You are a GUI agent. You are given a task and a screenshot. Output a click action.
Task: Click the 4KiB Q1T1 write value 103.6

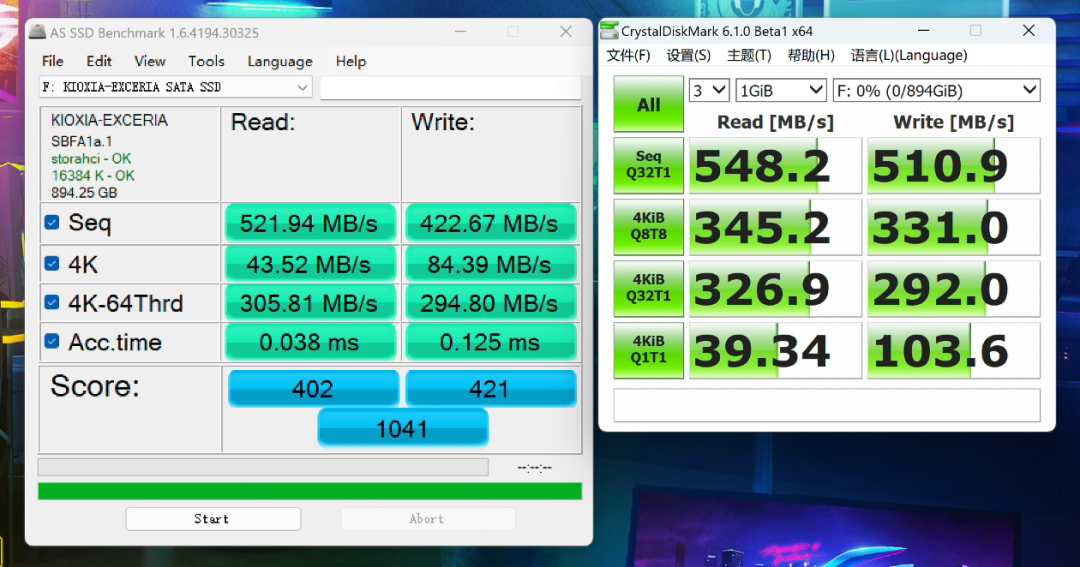point(953,350)
